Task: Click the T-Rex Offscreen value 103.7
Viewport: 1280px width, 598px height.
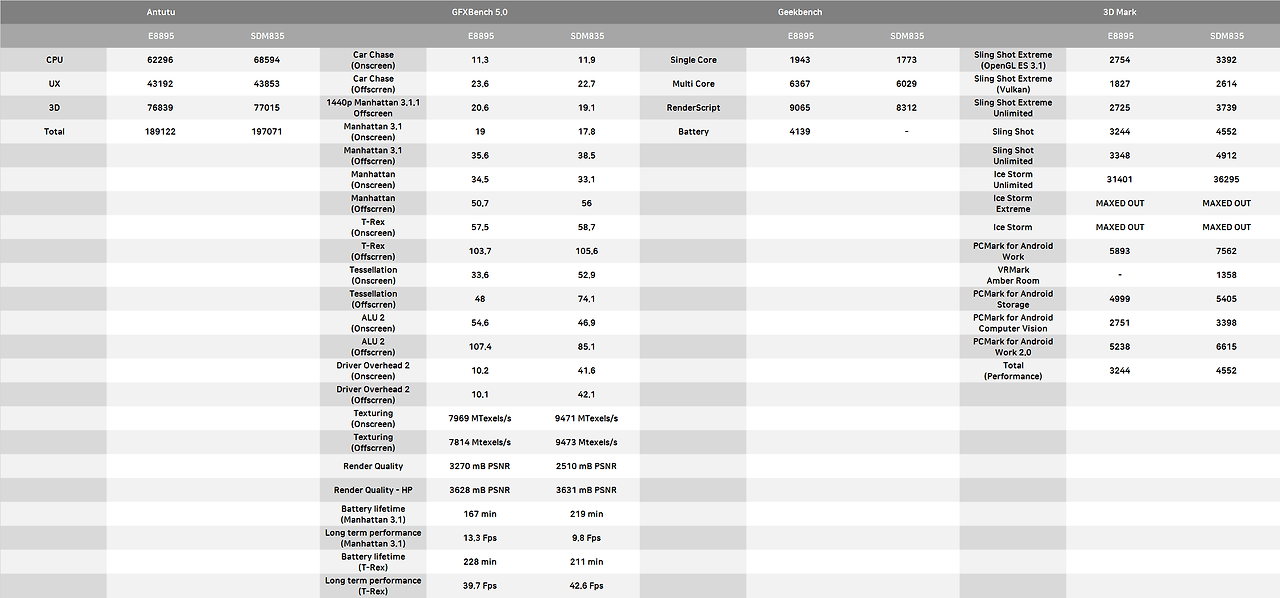Action: pos(480,251)
